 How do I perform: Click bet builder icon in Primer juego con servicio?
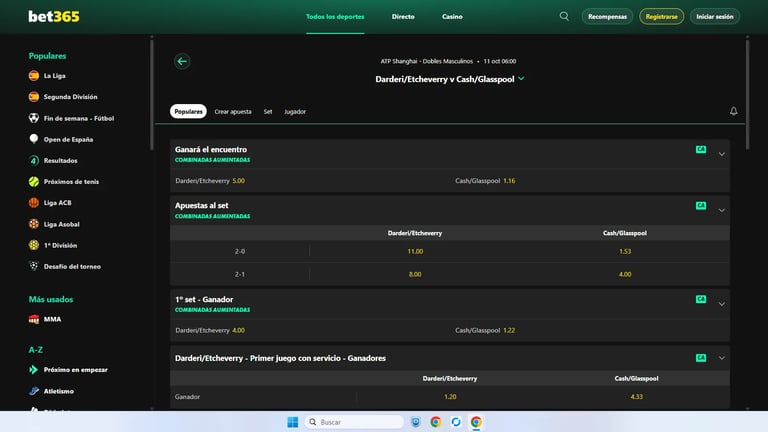(x=701, y=358)
